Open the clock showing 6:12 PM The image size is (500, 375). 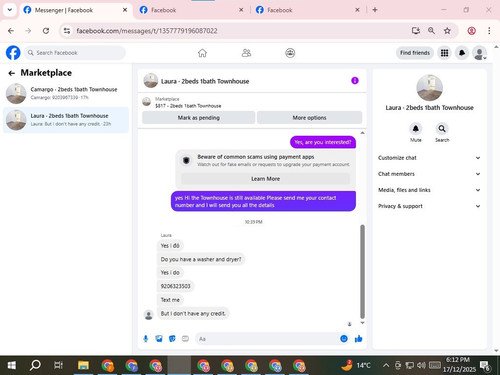(459, 365)
